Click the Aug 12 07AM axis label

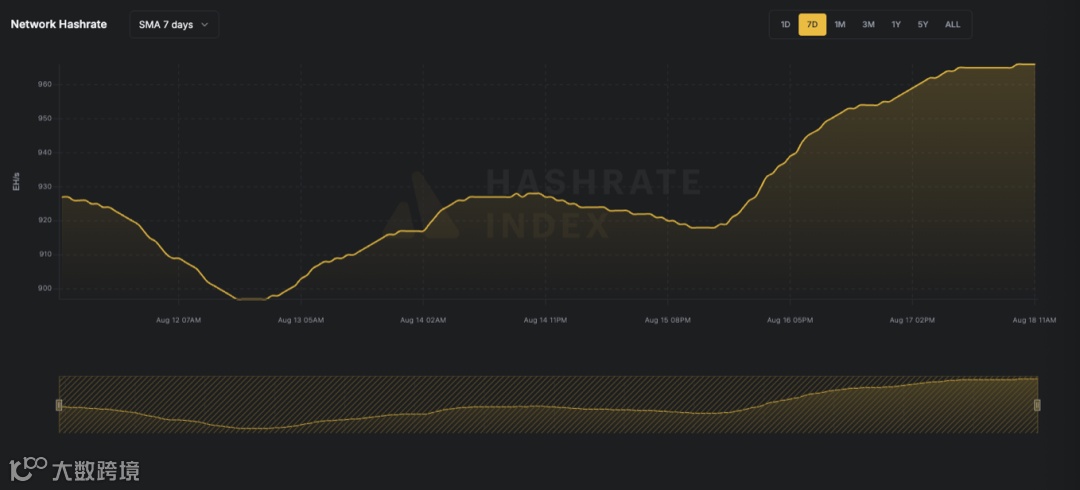point(178,320)
